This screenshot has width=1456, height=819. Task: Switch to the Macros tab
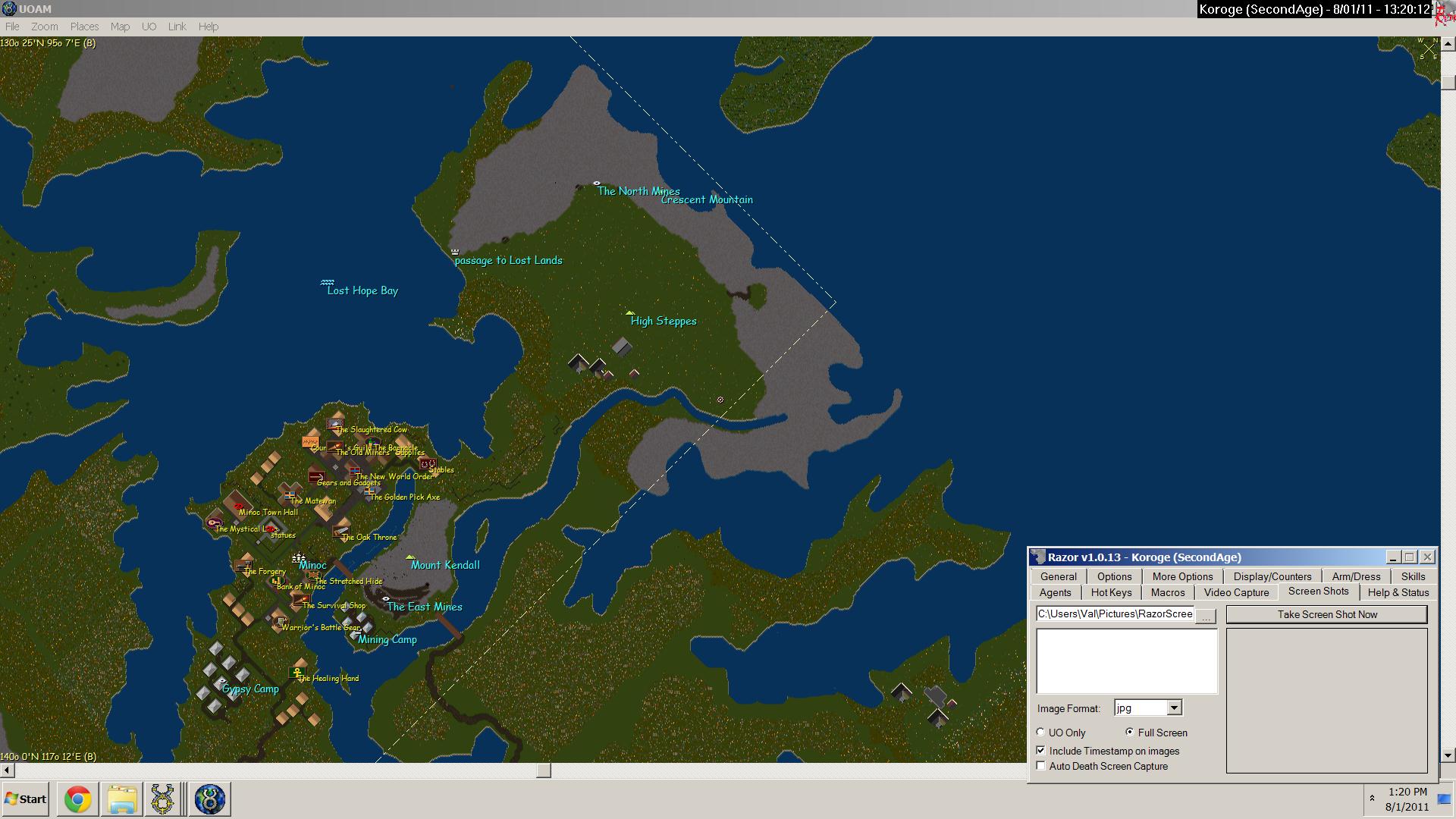[x=1167, y=592]
